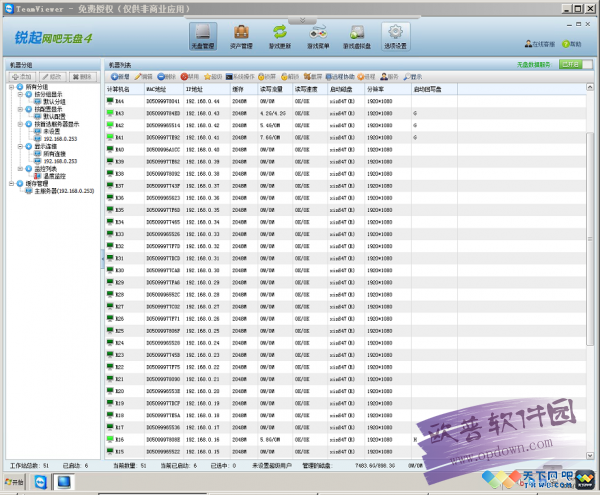Click the 进程 process toolbar button

(366, 77)
